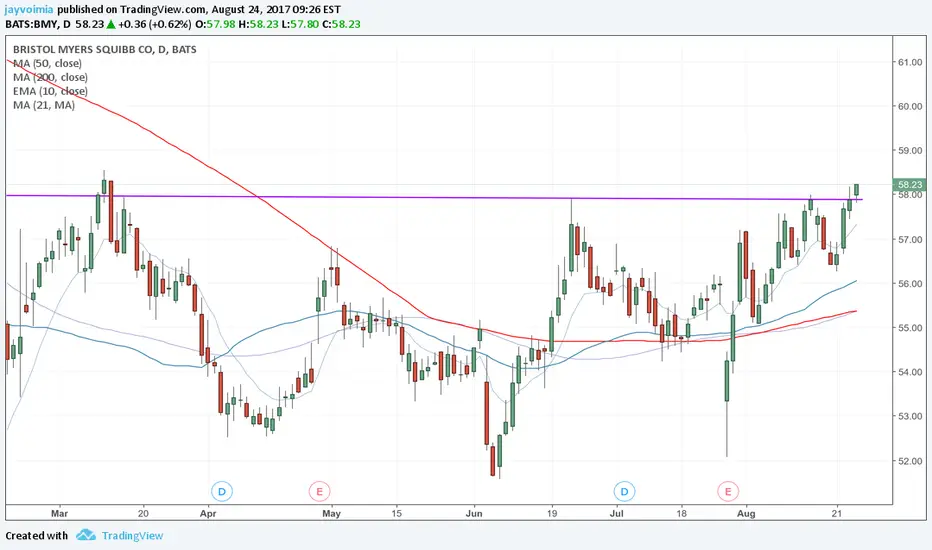Click the 52.00 price axis label
The image size is (932, 550).
910,461
